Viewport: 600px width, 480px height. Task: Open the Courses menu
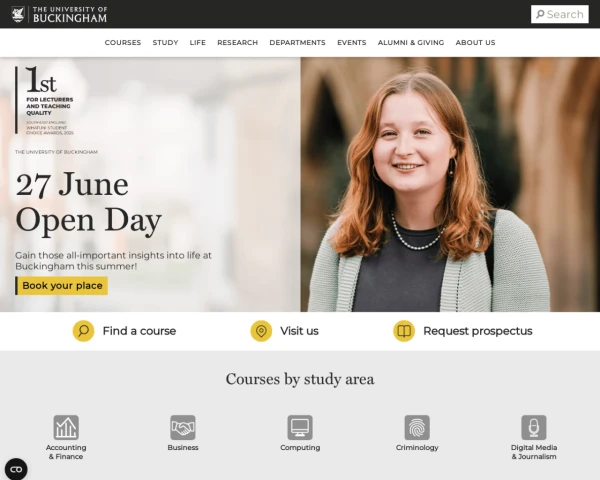[x=123, y=42]
